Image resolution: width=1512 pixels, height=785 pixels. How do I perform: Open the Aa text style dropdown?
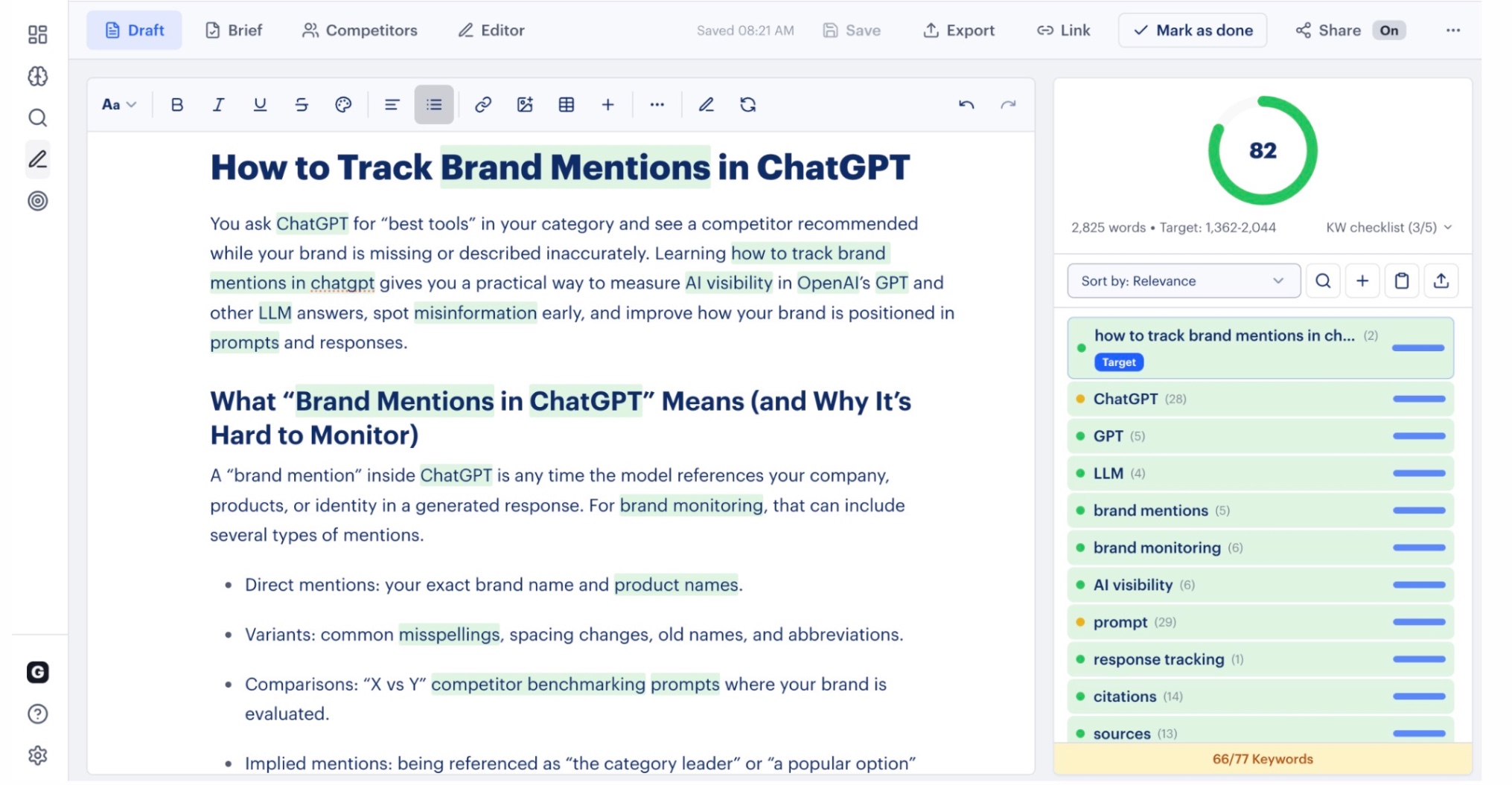point(119,105)
